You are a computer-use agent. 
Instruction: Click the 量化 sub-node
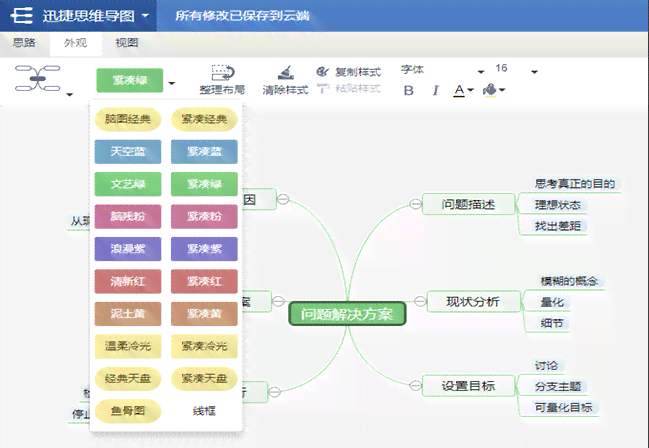(x=552, y=302)
